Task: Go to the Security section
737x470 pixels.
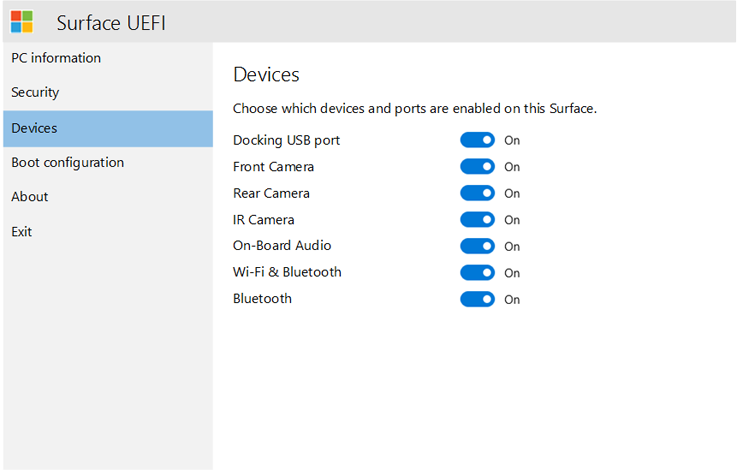Action: [35, 92]
